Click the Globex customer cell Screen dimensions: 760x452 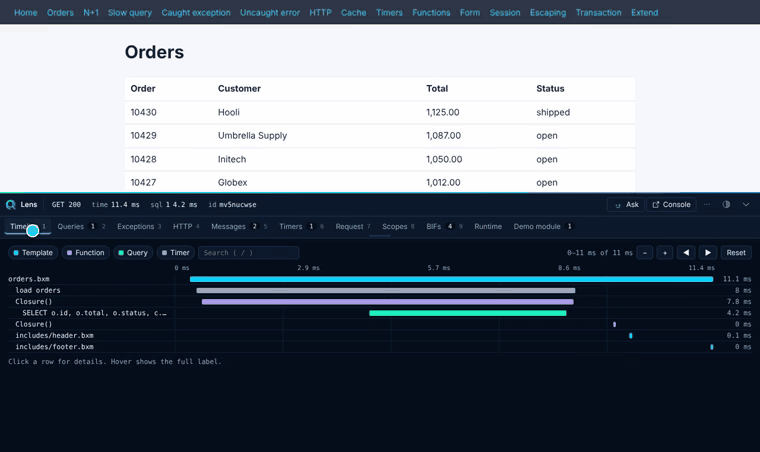pos(233,183)
